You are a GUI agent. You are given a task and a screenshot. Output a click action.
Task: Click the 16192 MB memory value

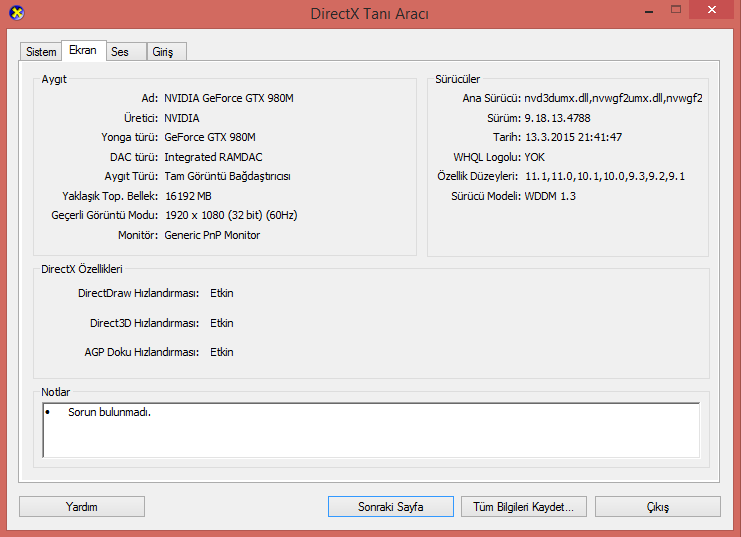click(188, 196)
